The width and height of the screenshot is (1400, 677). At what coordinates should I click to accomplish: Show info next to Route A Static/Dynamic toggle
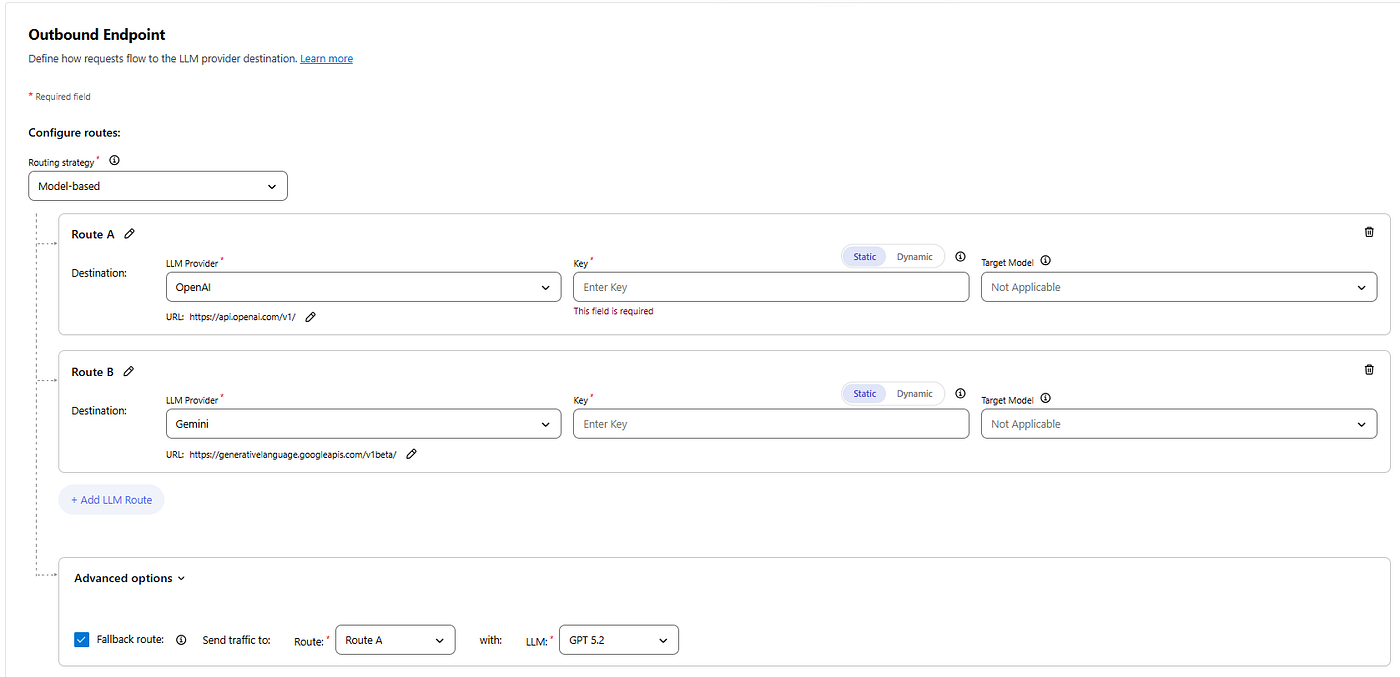tap(960, 257)
